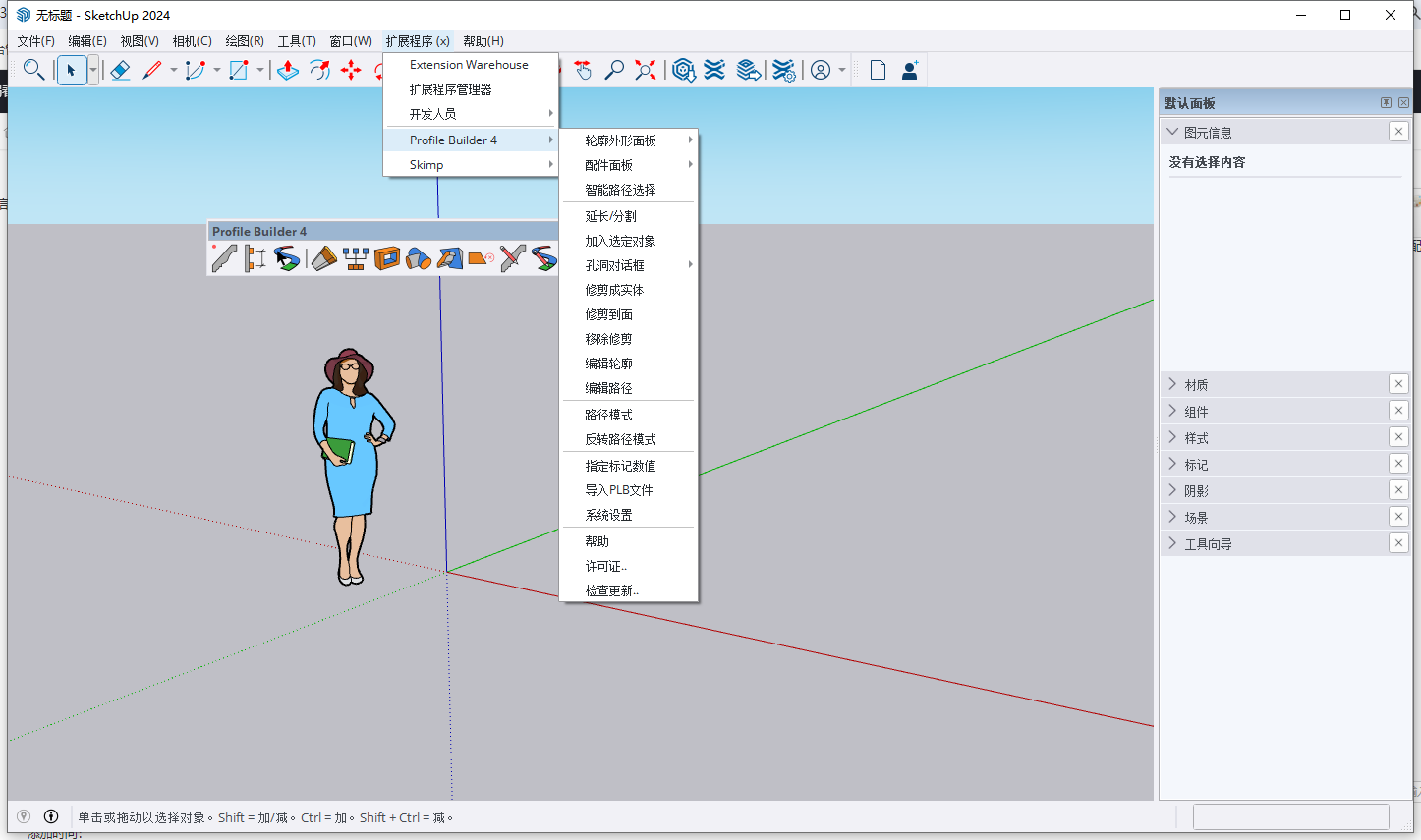Choose the Arc drawing tool
This screenshot has width=1421, height=840.
(x=195, y=70)
